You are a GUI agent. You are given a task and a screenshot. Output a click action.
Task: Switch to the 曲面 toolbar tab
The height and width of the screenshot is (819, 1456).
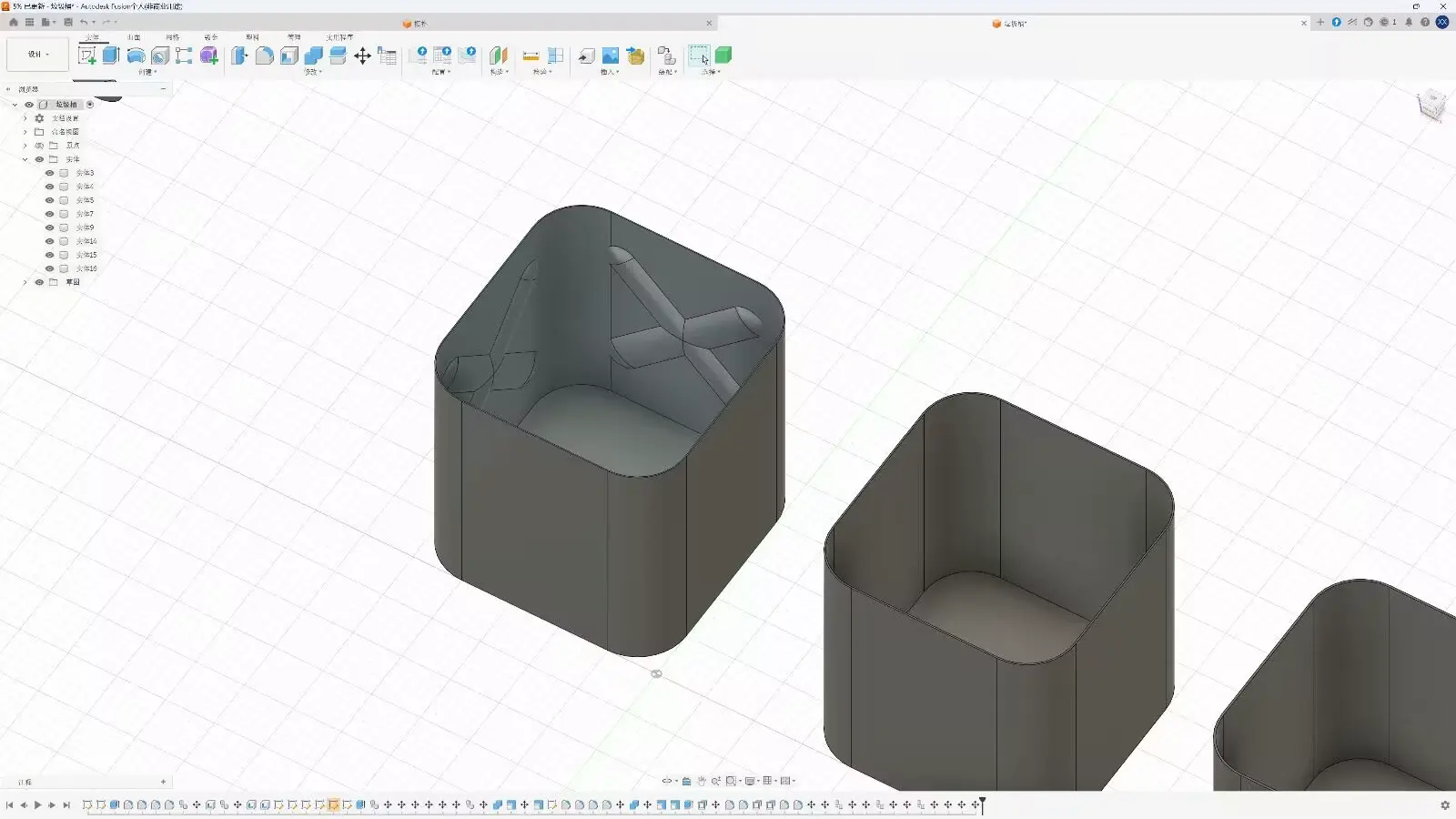pos(134,37)
